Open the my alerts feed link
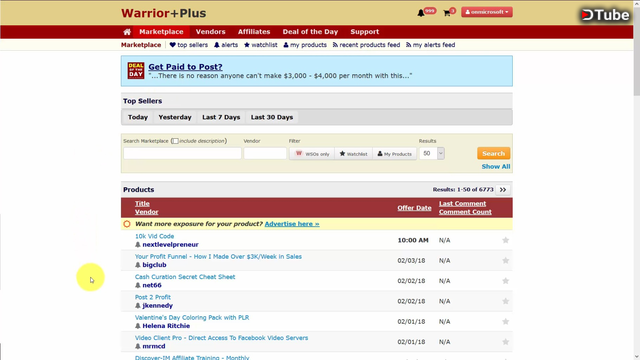The width and height of the screenshot is (640, 360). click(x=430, y=45)
